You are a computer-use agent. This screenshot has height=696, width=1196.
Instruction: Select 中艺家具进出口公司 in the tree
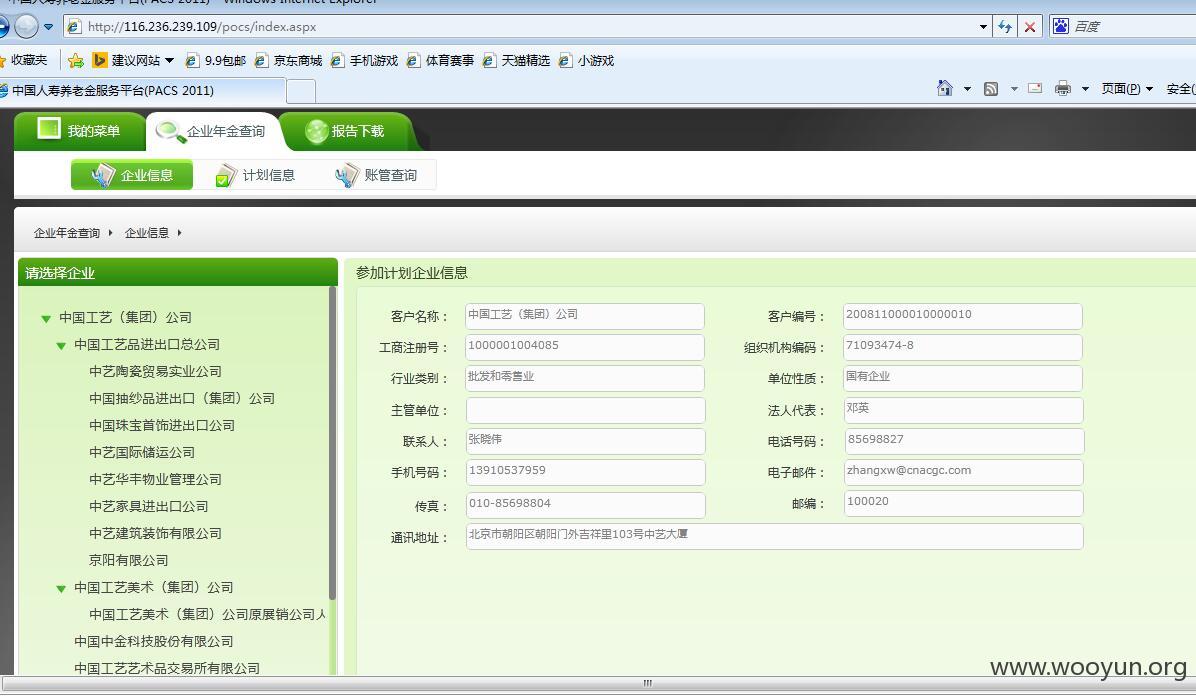pyautogui.click(x=149, y=507)
